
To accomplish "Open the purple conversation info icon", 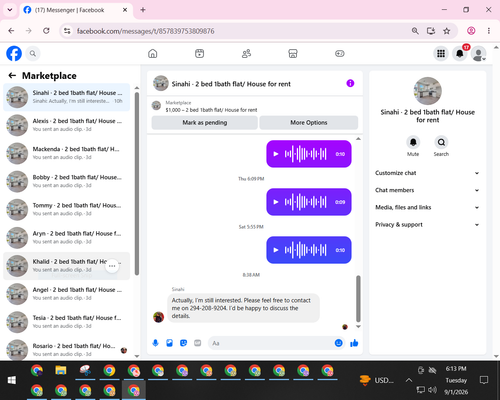I will click(350, 83).
